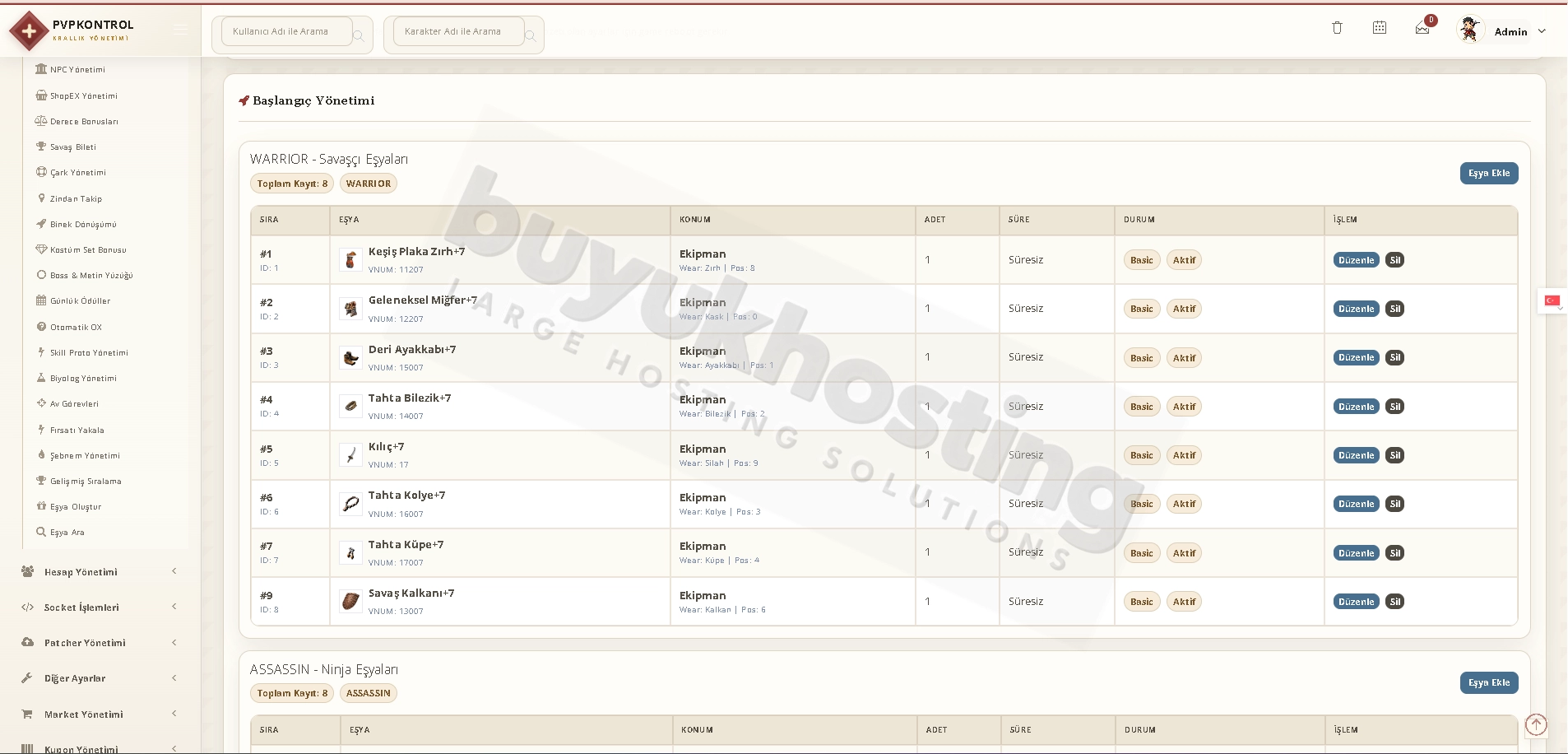
Task: Click the Günlük Ödüller calendar icon
Action: point(41,300)
